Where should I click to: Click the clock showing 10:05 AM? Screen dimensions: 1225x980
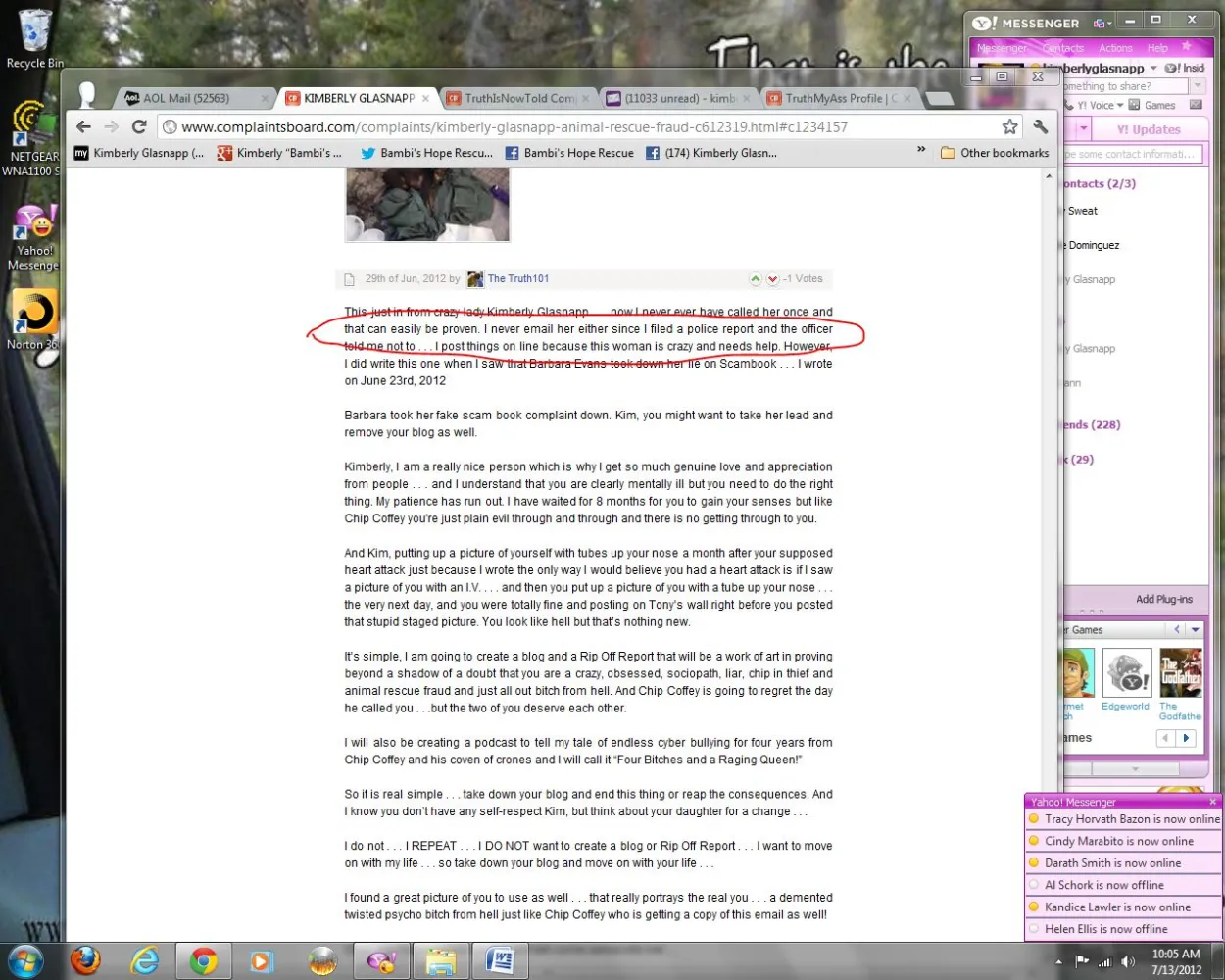click(1176, 954)
